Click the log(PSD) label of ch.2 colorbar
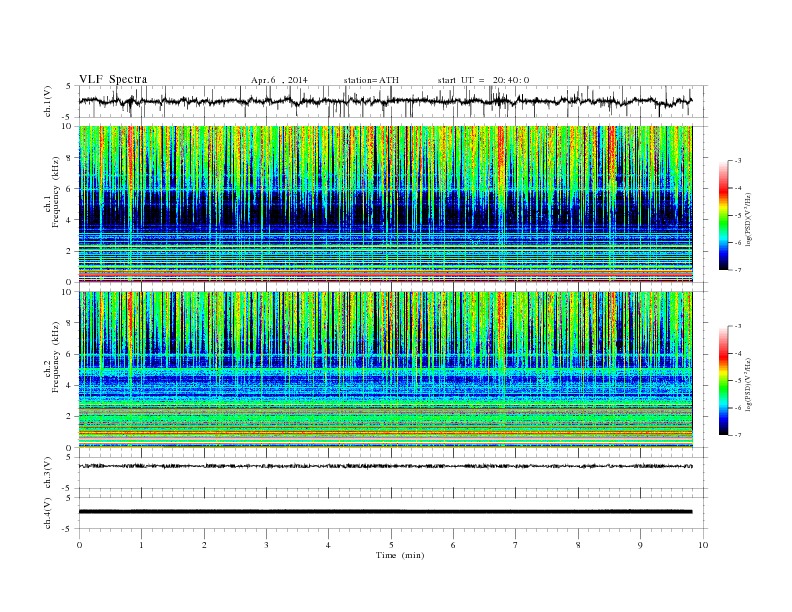Image resolution: width=792 pixels, height=612 pixels. tap(748, 385)
